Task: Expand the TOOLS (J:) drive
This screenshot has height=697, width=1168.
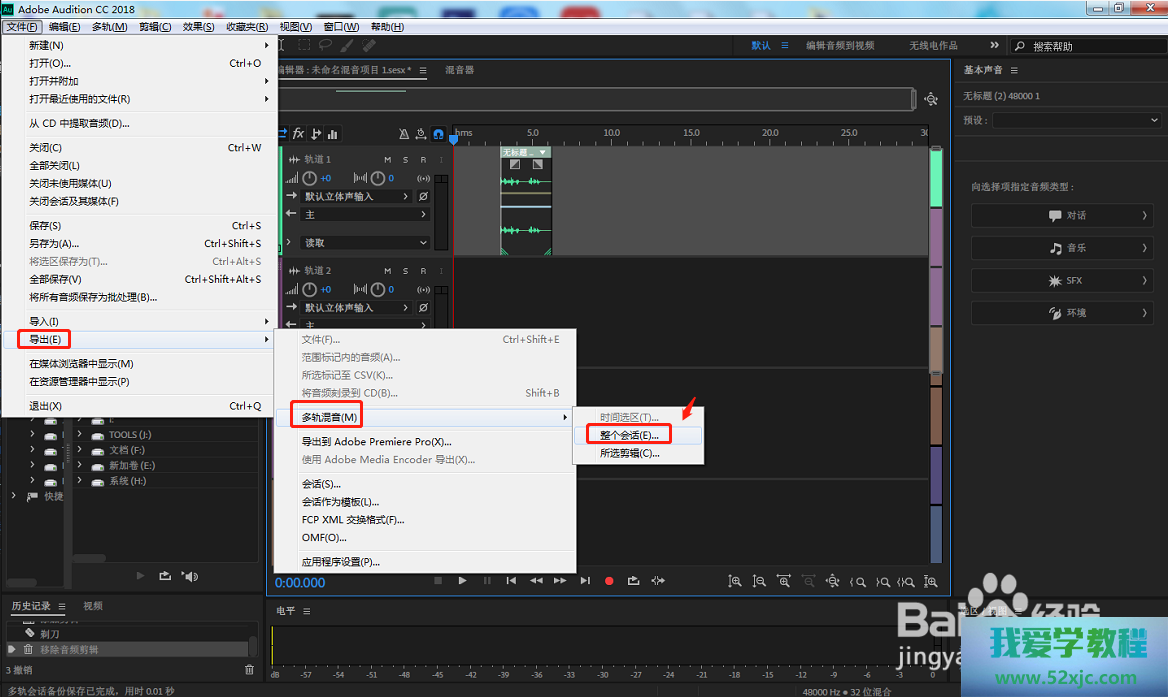Action: click(x=79, y=435)
